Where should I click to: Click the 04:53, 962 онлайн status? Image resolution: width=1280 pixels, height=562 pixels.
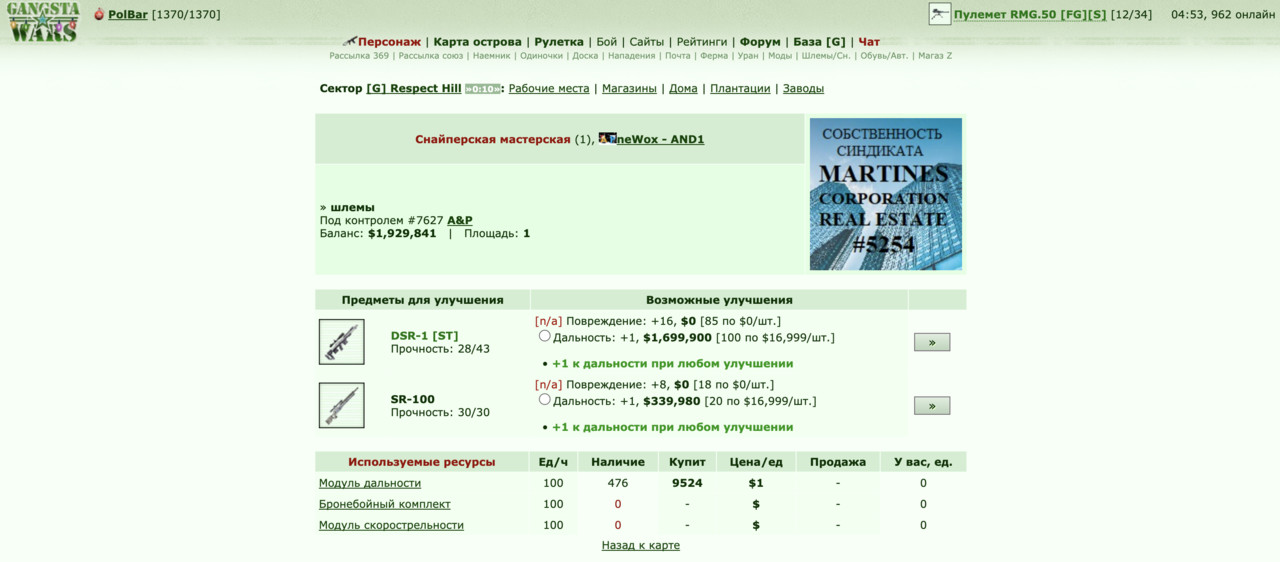coord(1223,15)
